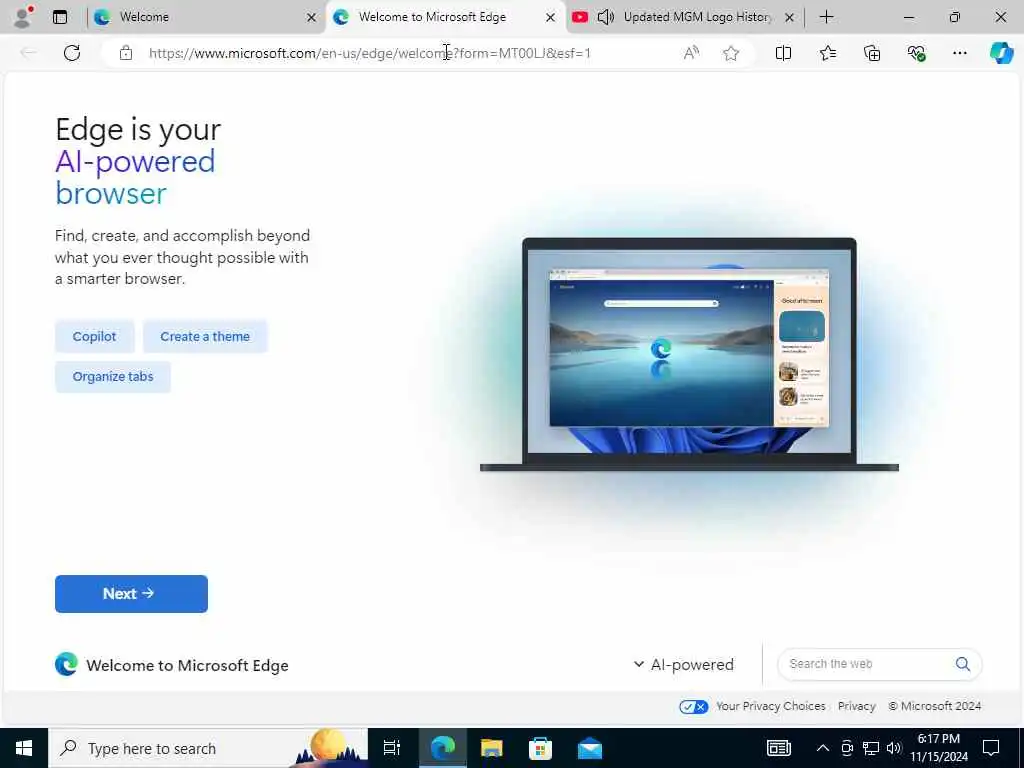Click the Copilot feature button
Viewport: 1024px width, 768px height.
[x=95, y=336]
